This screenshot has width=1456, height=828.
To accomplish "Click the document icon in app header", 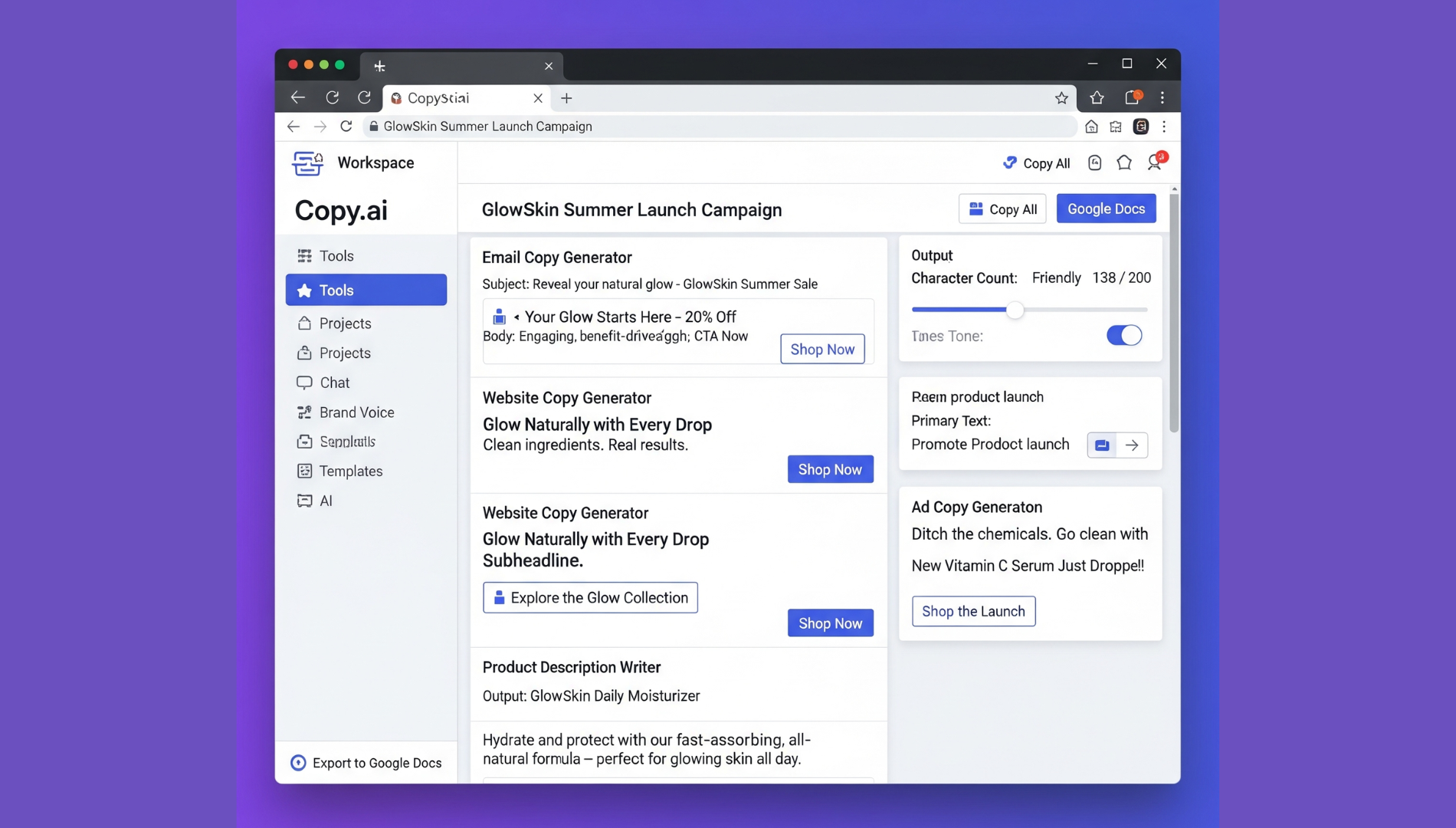I will tap(1095, 163).
